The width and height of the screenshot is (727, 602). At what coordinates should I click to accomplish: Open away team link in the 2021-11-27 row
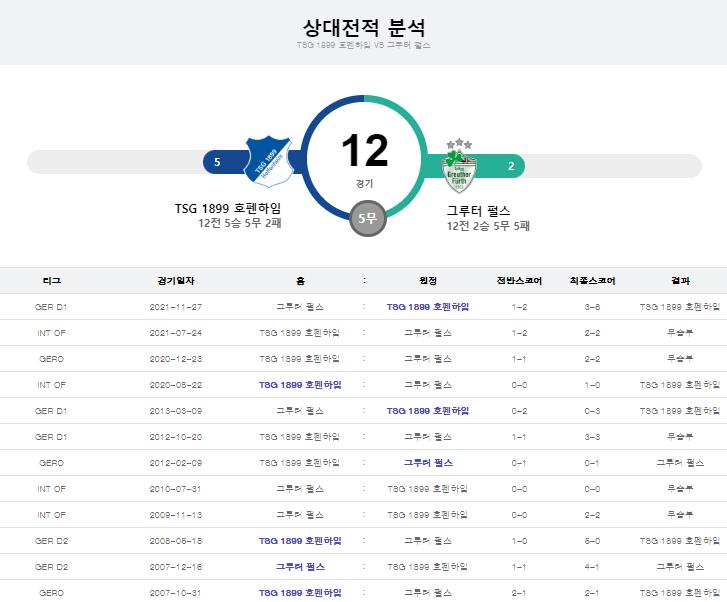[428, 307]
